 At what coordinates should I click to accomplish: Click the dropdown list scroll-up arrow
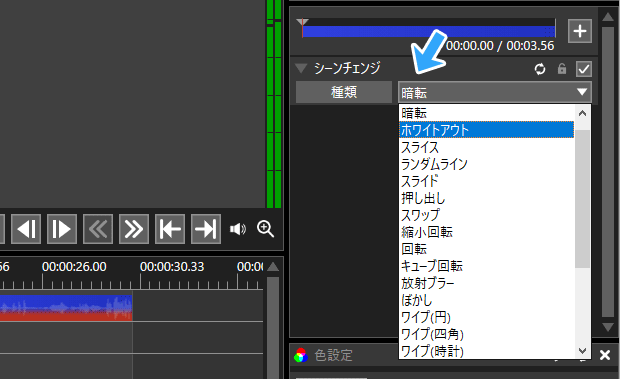(x=582, y=113)
